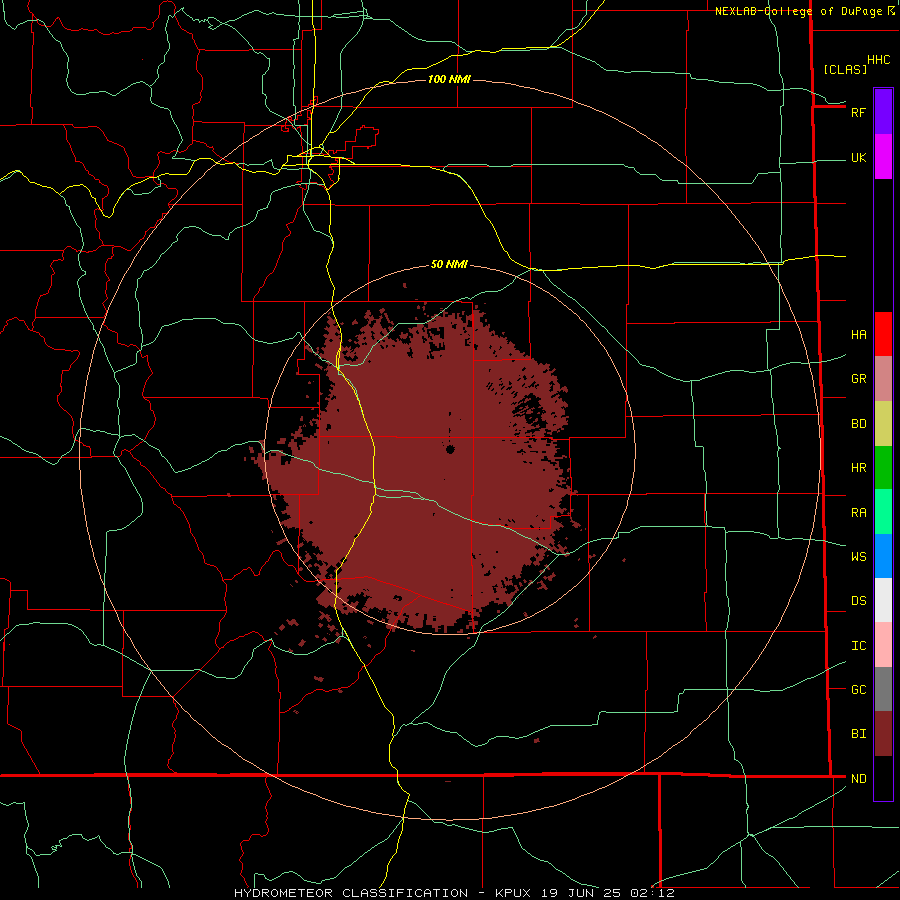This screenshot has width=900, height=900.
Task: Click the BI dark red legend swatch
Action: tap(883, 734)
